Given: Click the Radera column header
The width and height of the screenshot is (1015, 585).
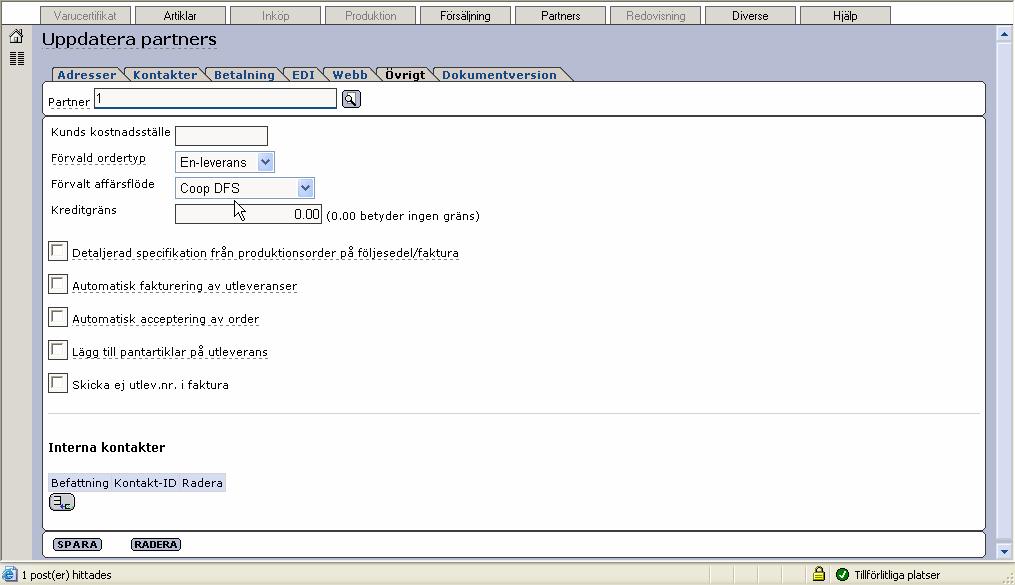Looking at the screenshot, I should pyautogui.click(x=202, y=483).
